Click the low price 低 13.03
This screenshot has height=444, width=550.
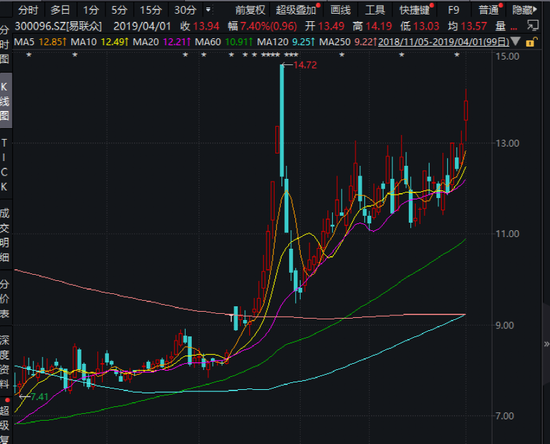pyautogui.click(x=419, y=26)
